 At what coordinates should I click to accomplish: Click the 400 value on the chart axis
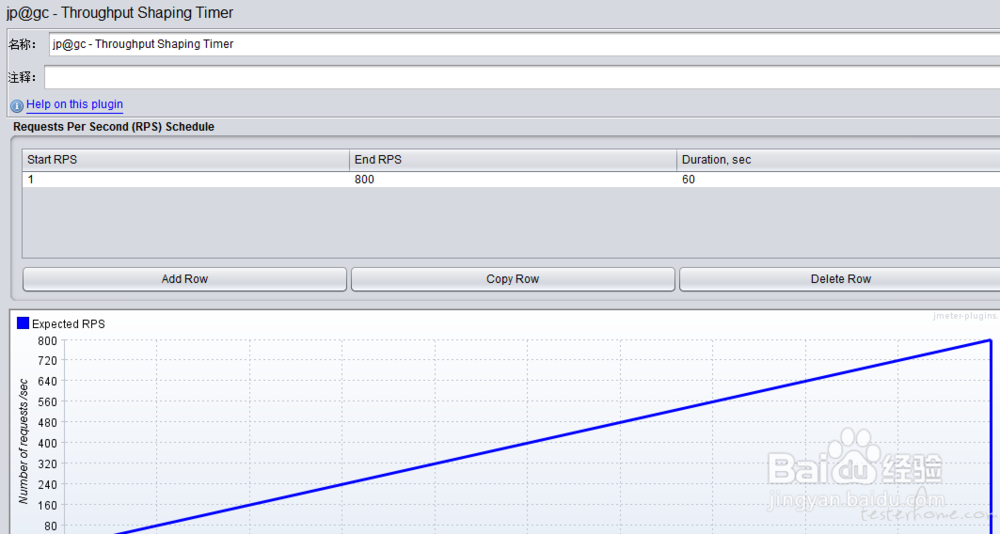(x=47, y=443)
